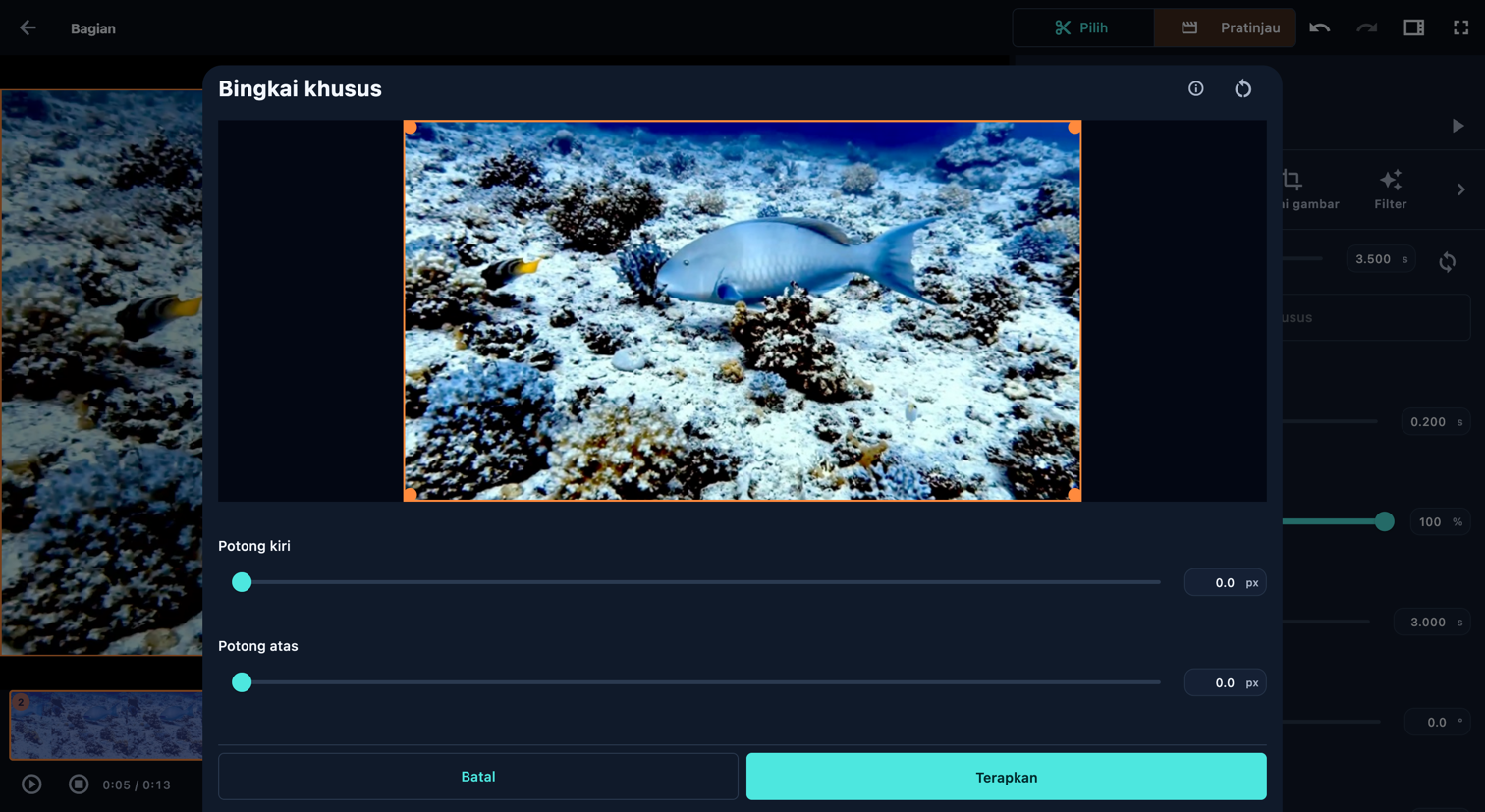This screenshot has width=1485, height=812.
Task: Click the reset icon in Bingkai khusus header
Action: click(x=1242, y=88)
